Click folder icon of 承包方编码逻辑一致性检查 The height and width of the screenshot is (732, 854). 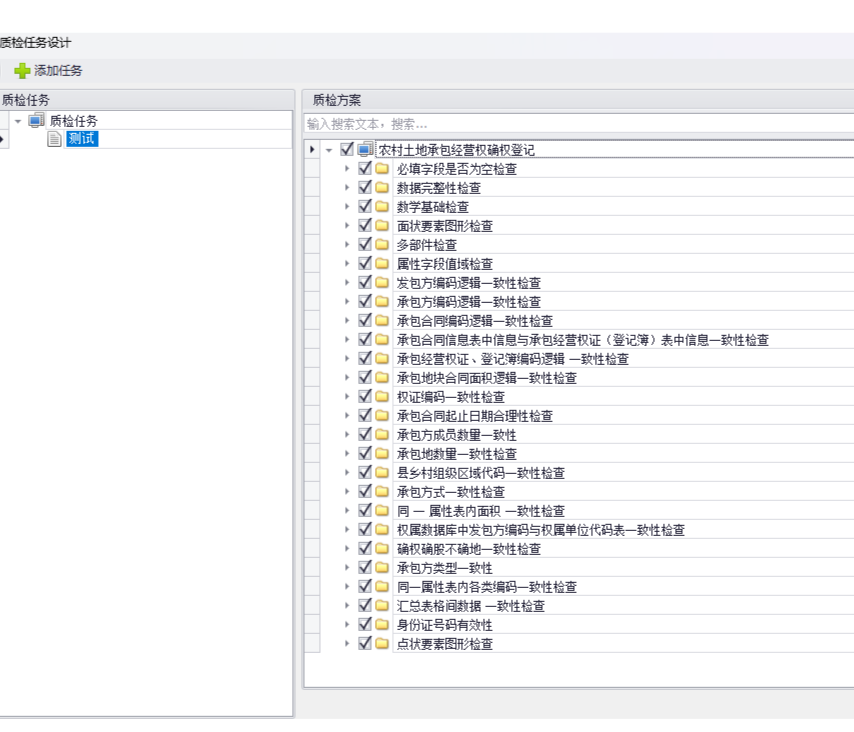[x=382, y=301]
